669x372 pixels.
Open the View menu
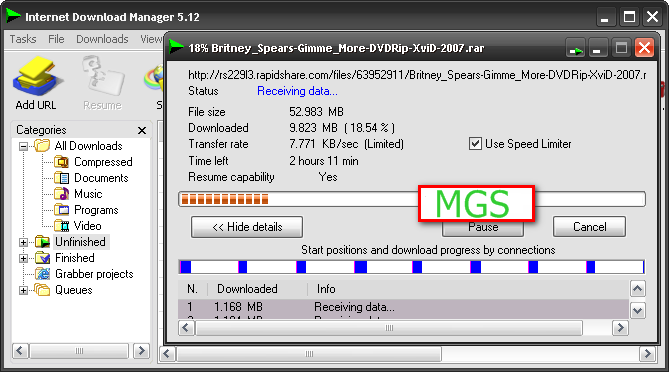click(x=151, y=39)
